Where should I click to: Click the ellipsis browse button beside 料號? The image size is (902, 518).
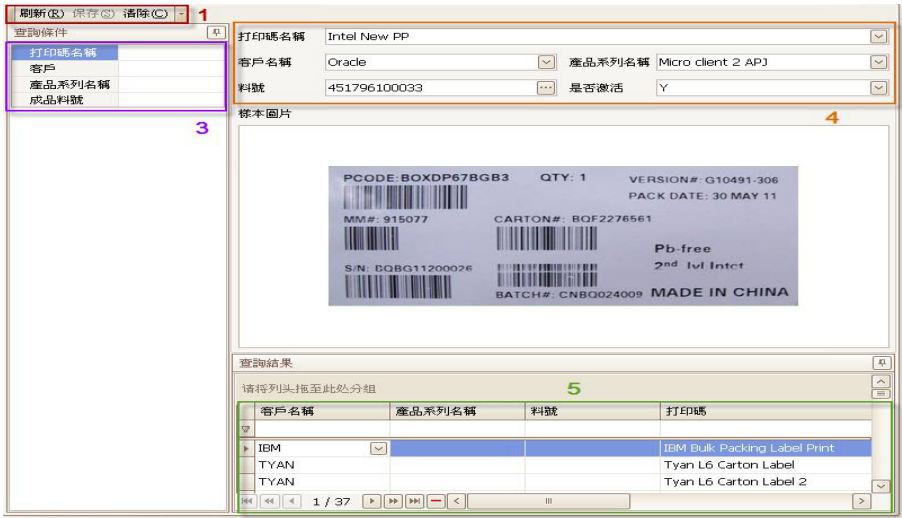point(546,88)
